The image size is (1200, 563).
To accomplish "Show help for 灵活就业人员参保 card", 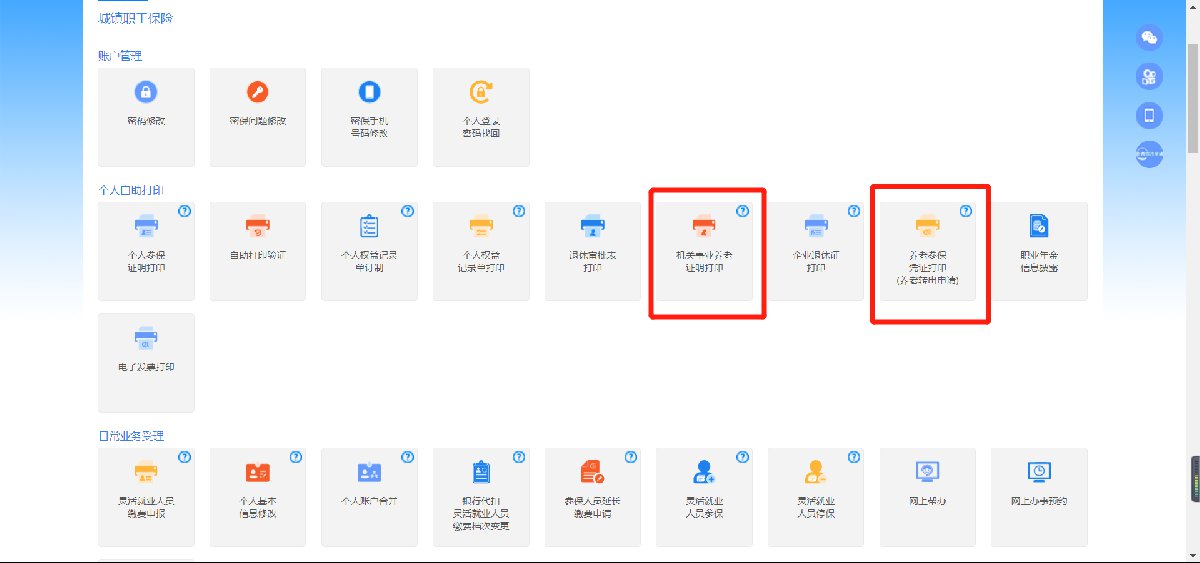I will 742,457.
